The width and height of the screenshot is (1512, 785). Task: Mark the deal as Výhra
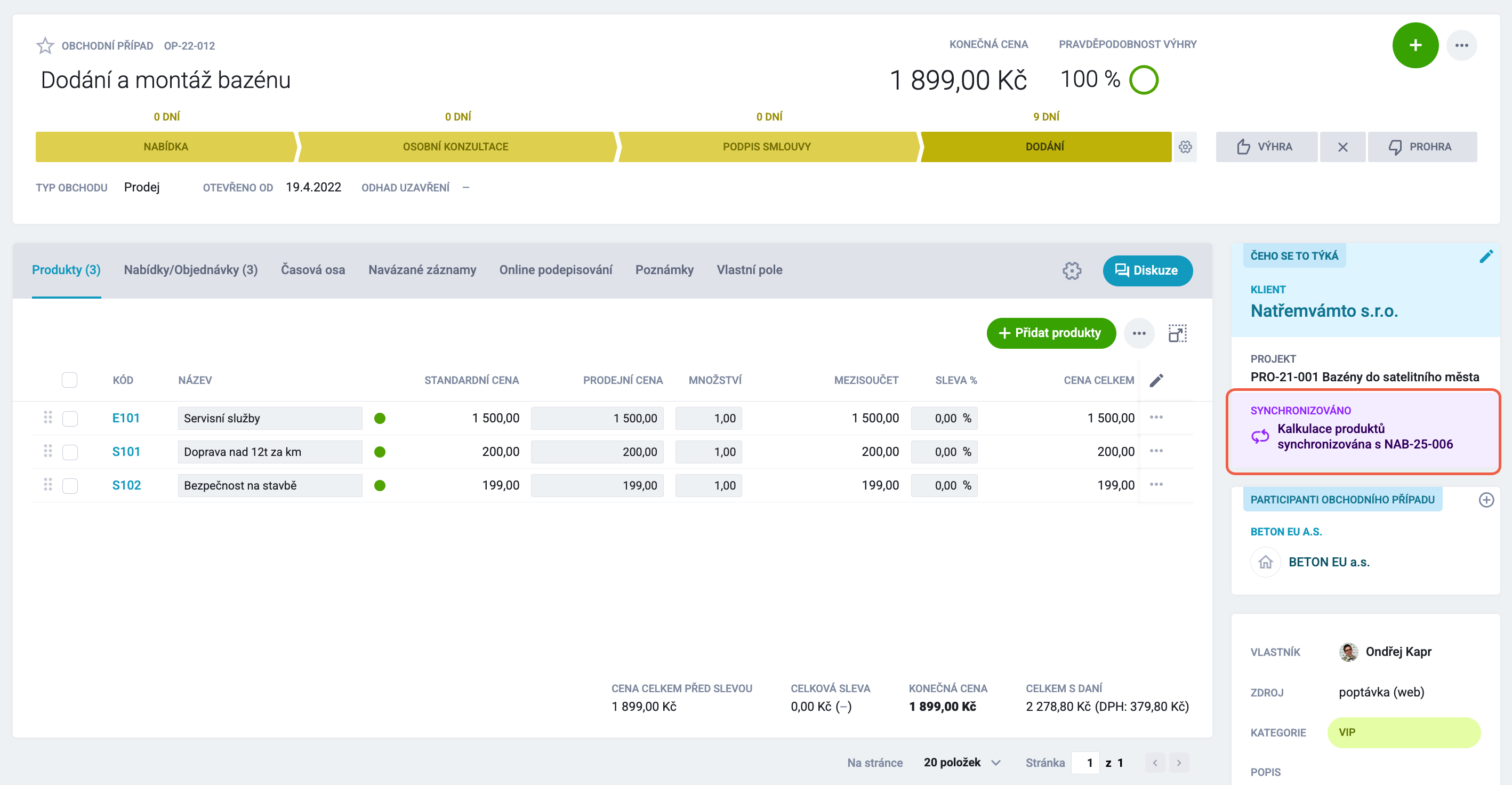tap(1266, 147)
